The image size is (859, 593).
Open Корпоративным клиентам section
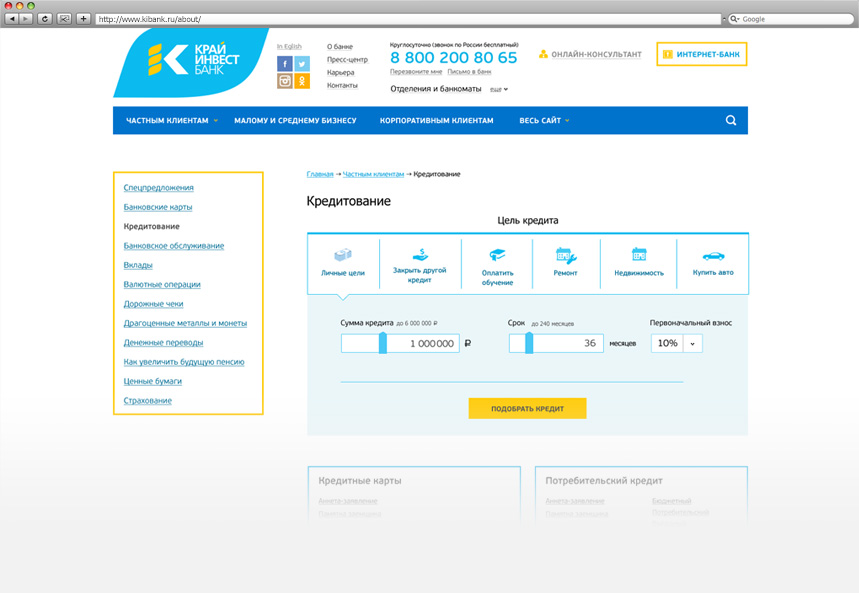tap(437, 121)
